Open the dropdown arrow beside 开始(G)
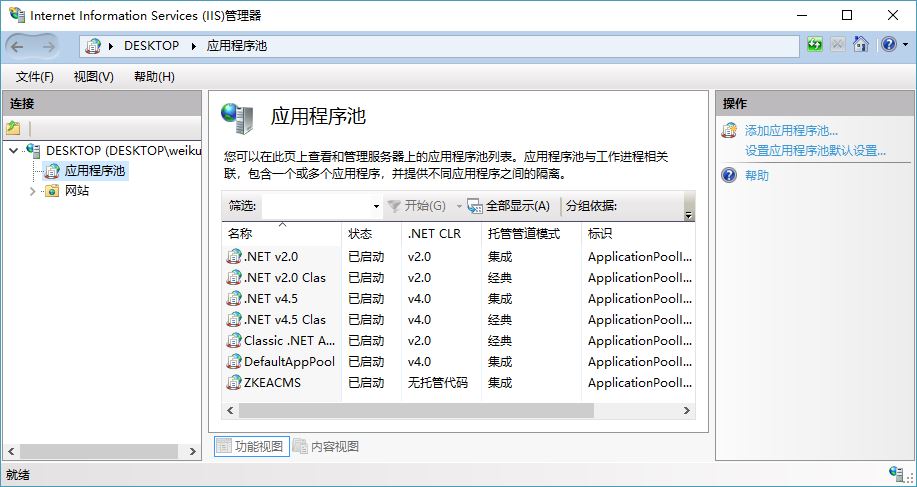Screen dimensions: 917x487 pyautogui.click(x=458, y=206)
